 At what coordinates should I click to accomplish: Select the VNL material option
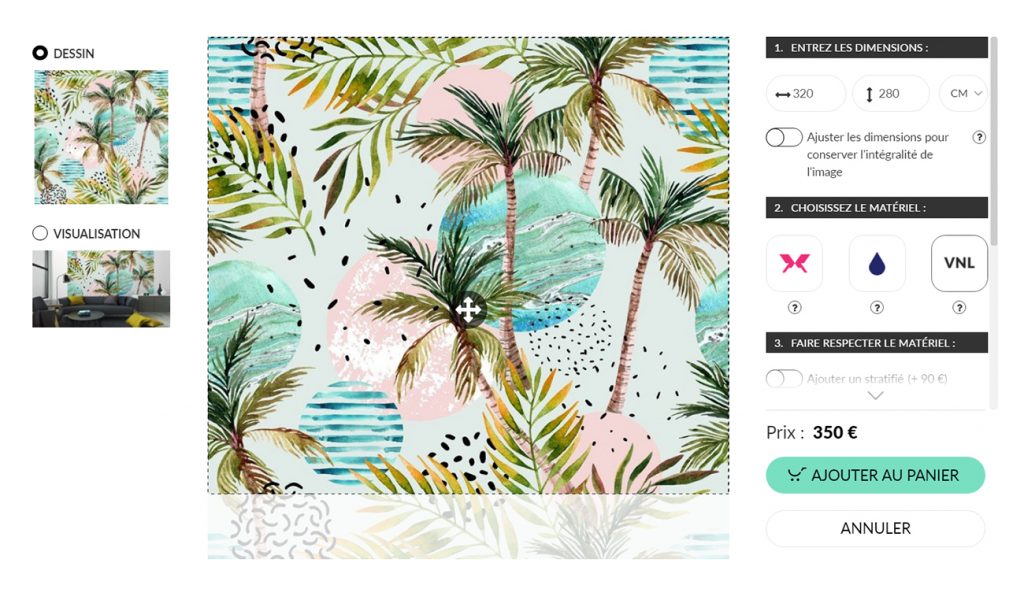(959, 263)
